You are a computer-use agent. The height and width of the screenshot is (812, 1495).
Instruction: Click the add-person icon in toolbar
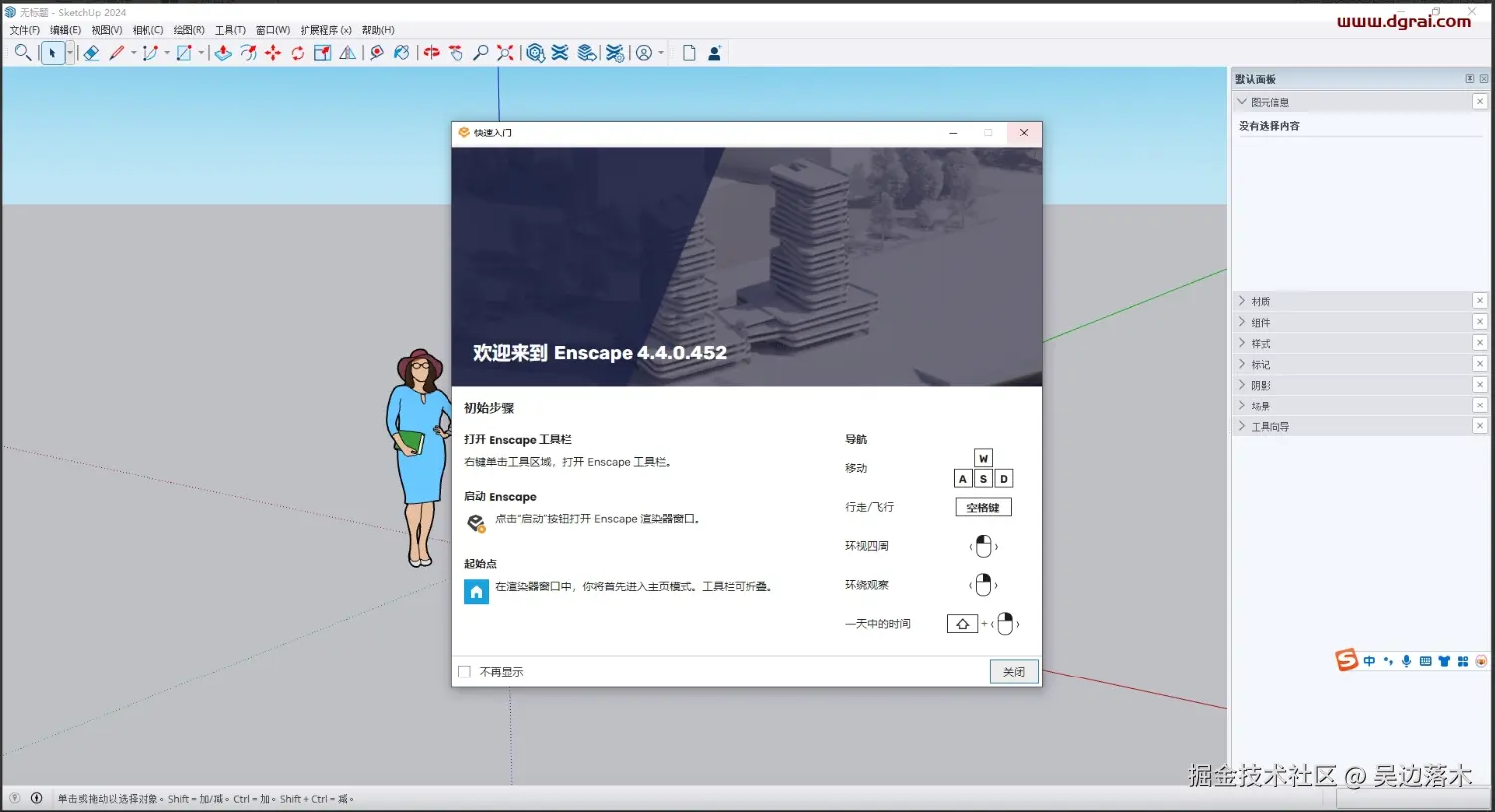coord(715,53)
